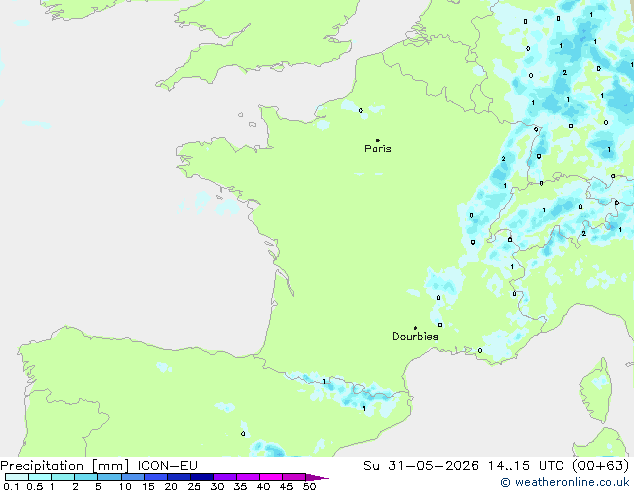Select the Paris location dot marker
634x490 pixels.
click(x=378, y=140)
